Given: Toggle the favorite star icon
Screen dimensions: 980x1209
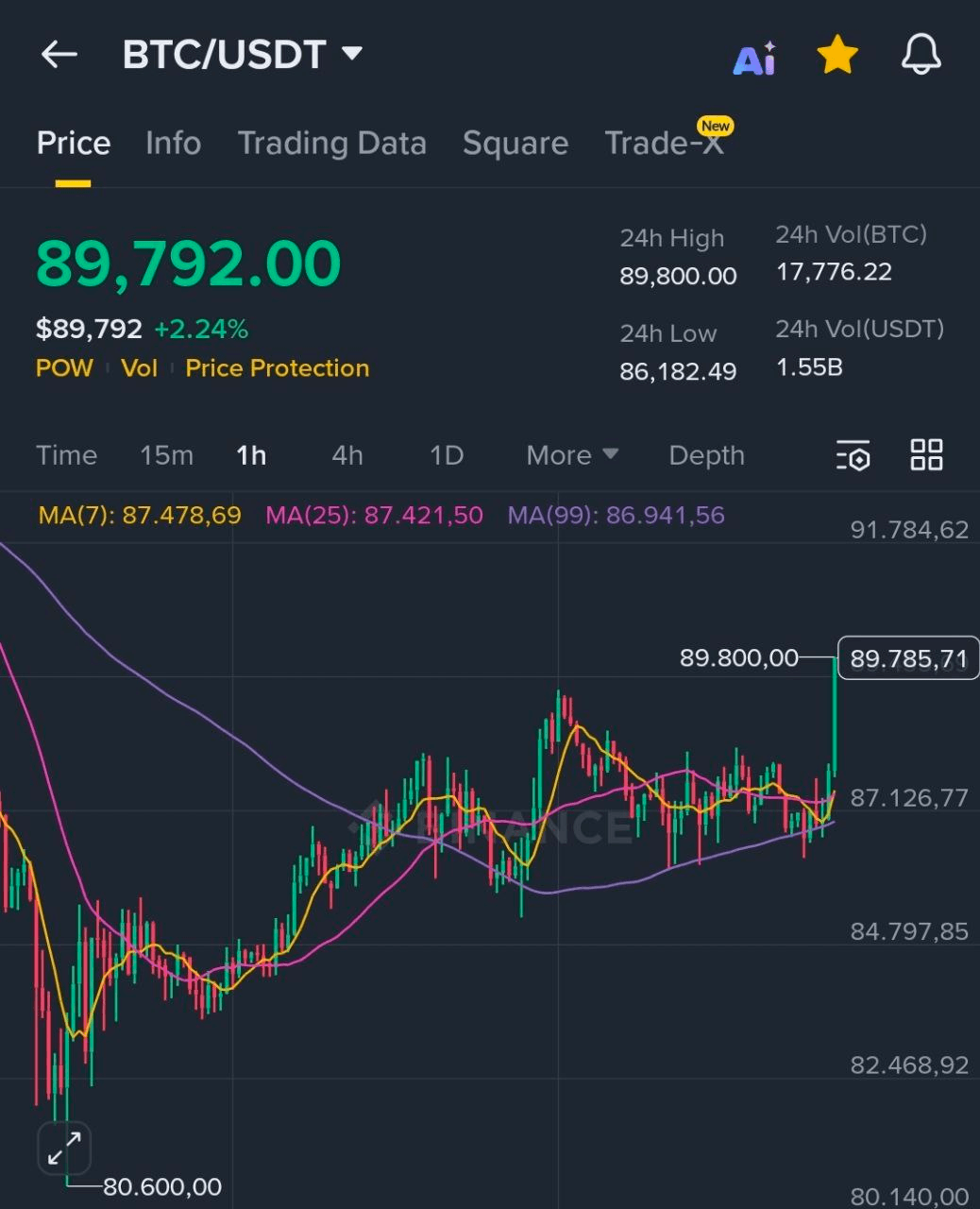Looking at the screenshot, I should pos(837,56).
